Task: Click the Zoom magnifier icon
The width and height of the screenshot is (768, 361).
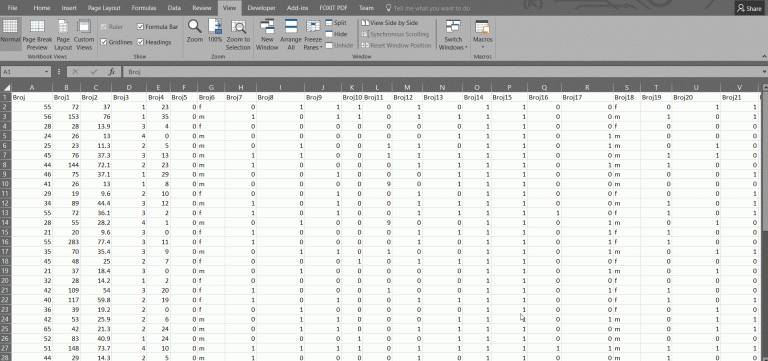Action: click(194, 31)
